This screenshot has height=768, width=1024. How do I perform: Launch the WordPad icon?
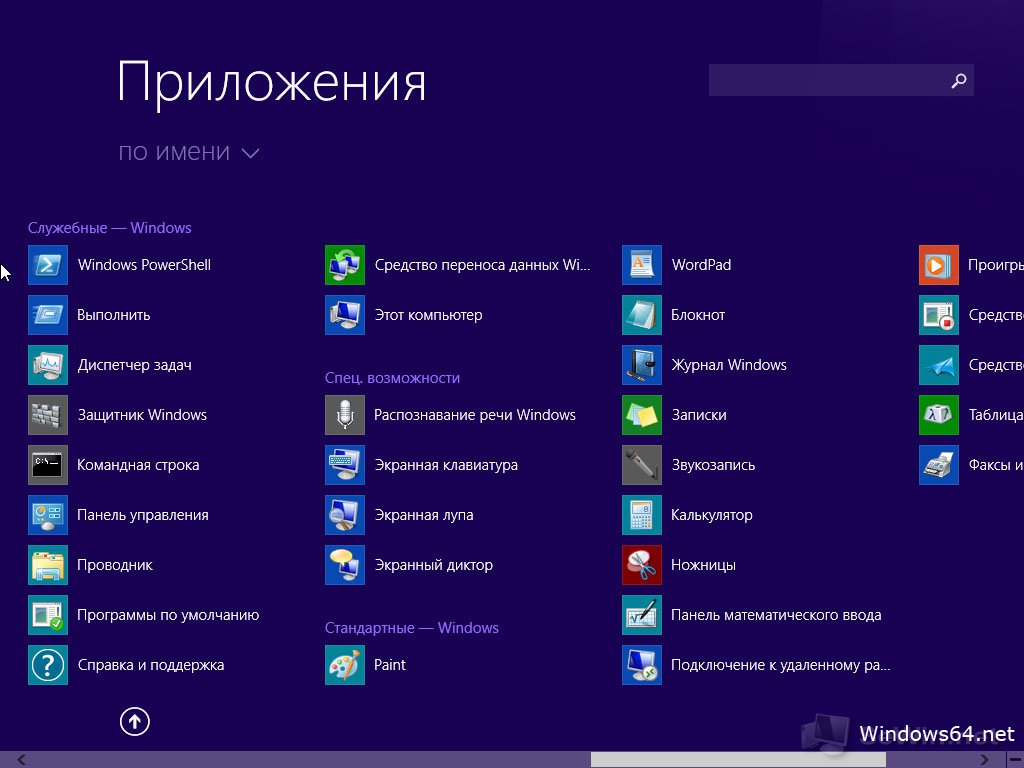(x=642, y=265)
